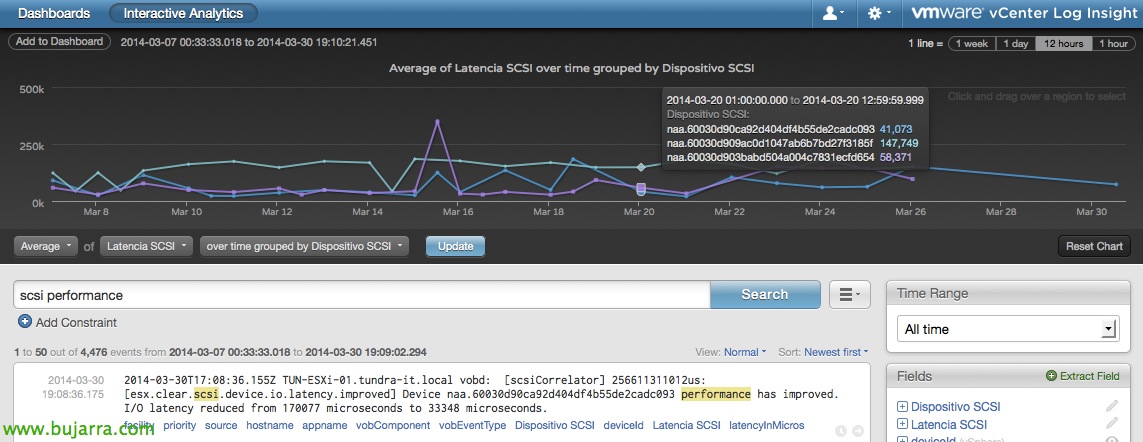Click the Add Constraint plus icon
1143x442 pixels.
25,322
